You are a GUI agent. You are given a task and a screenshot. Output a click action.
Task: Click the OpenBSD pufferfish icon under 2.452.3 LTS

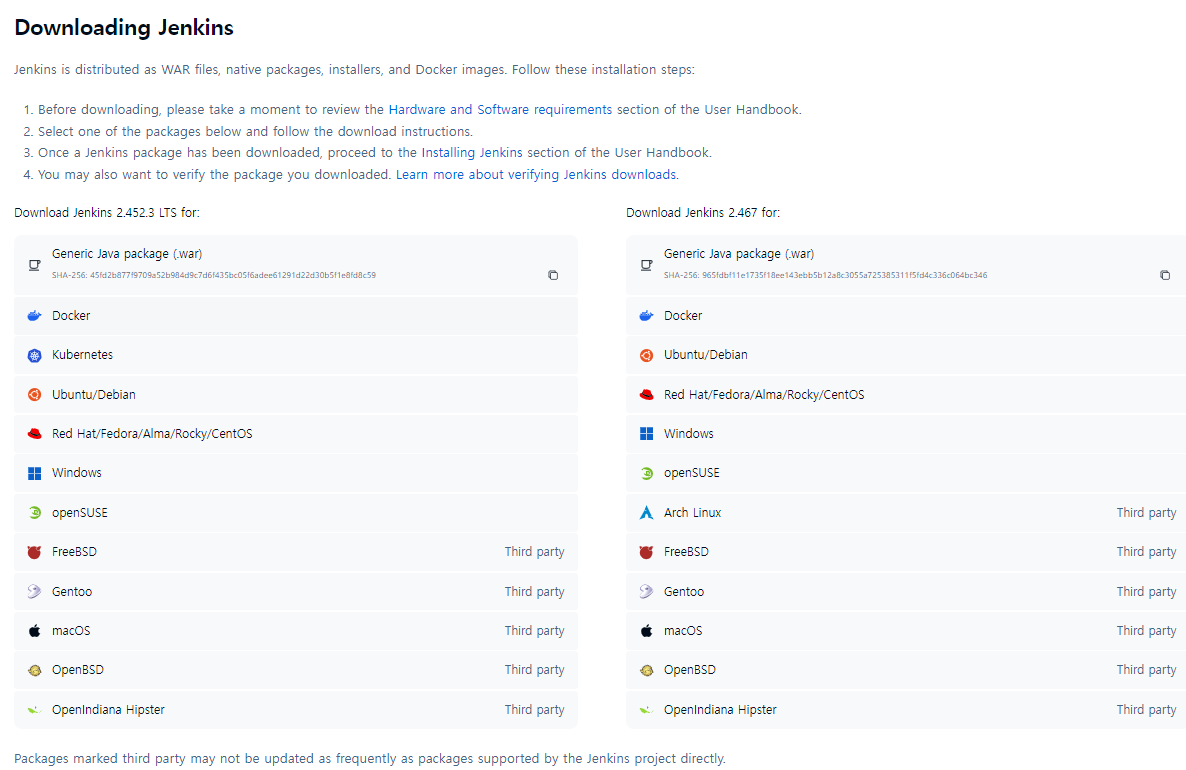tap(34, 670)
